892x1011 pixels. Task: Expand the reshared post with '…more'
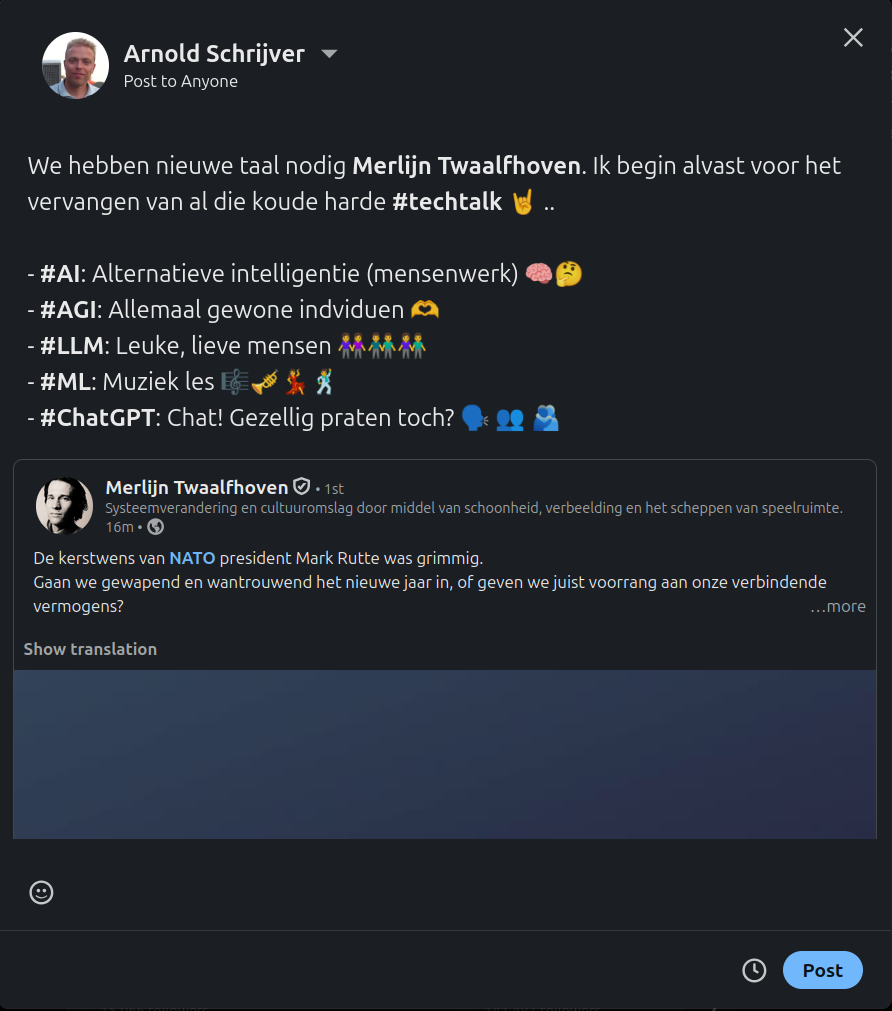pos(838,606)
